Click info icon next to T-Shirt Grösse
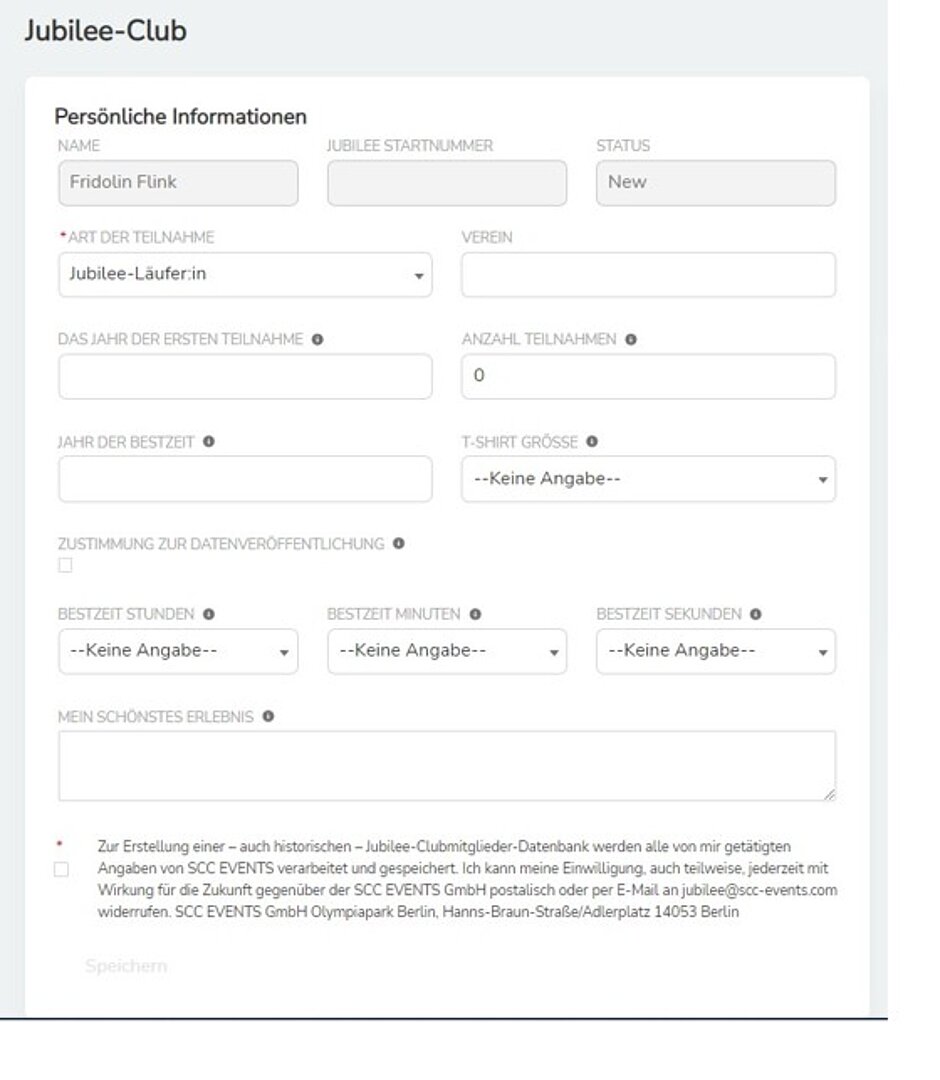Viewport: 940px width, 1080px height. [592, 441]
